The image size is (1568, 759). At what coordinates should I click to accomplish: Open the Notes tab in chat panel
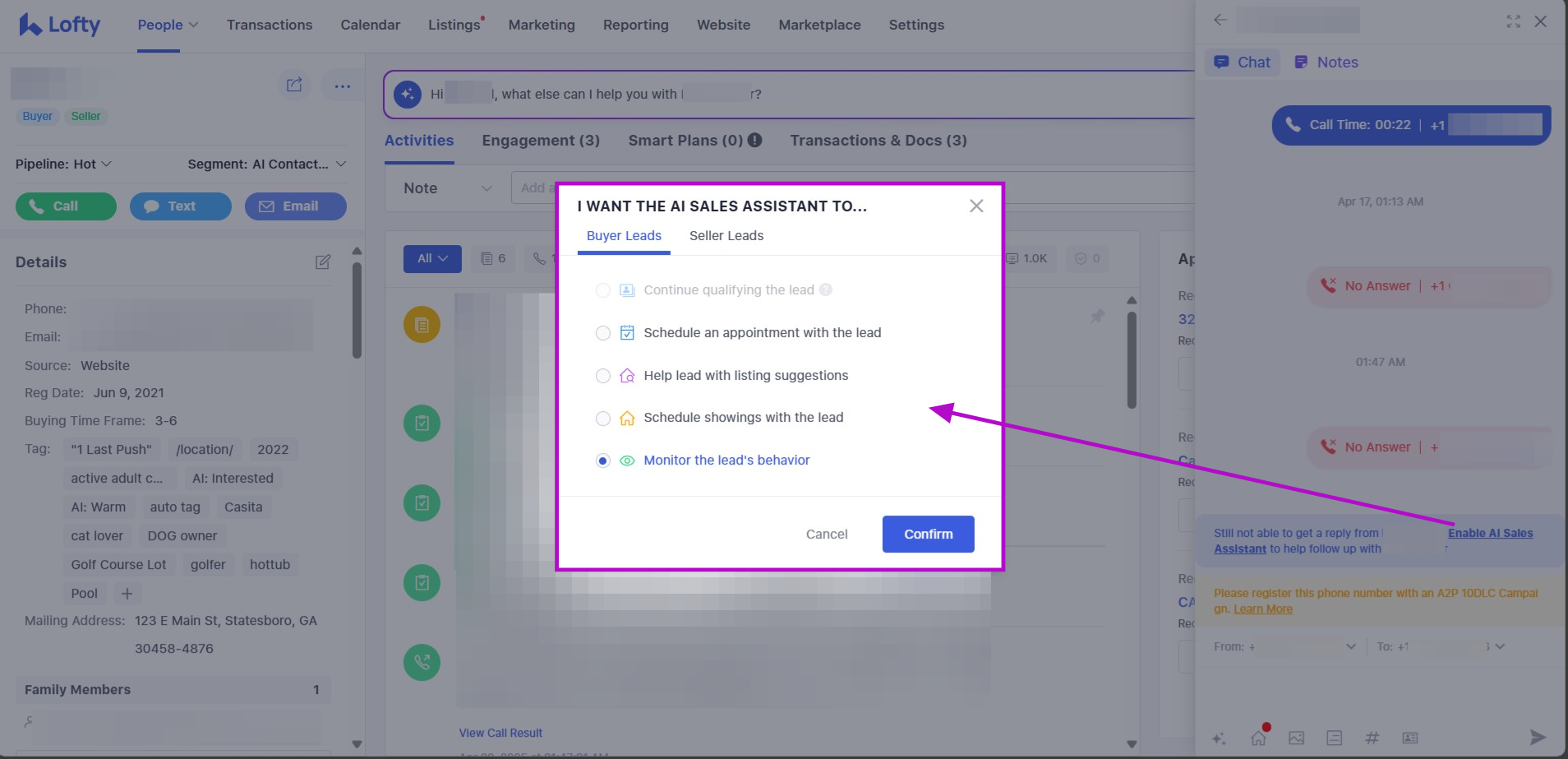click(1326, 62)
